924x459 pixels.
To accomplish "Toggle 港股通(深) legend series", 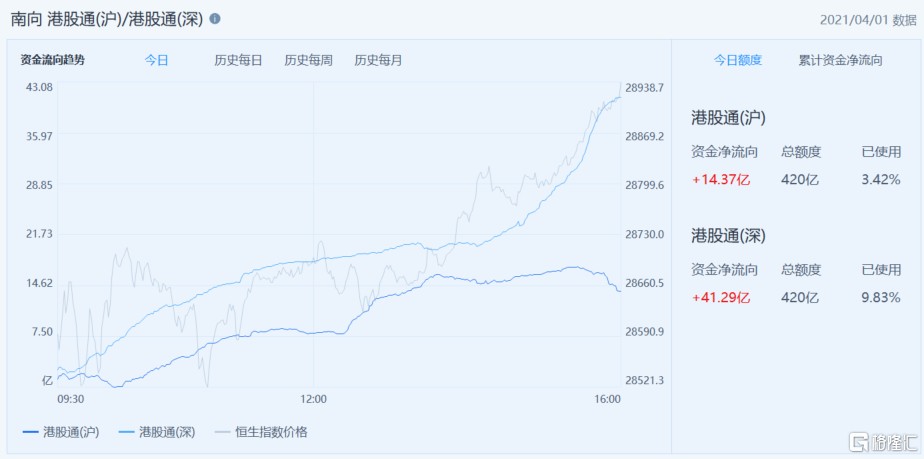I will [156, 432].
